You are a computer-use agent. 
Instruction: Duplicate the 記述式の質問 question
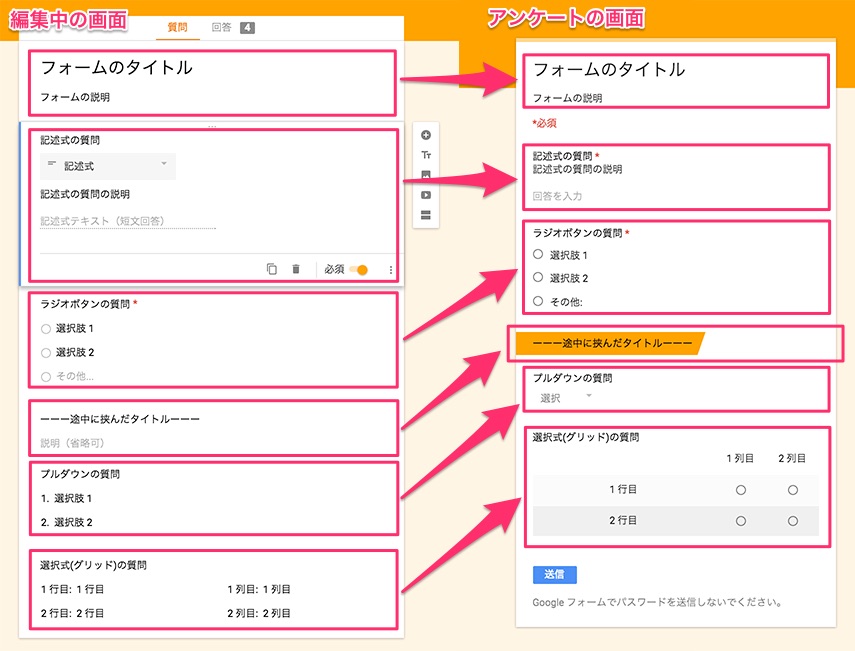pyautogui.click(x=272, y=269)
